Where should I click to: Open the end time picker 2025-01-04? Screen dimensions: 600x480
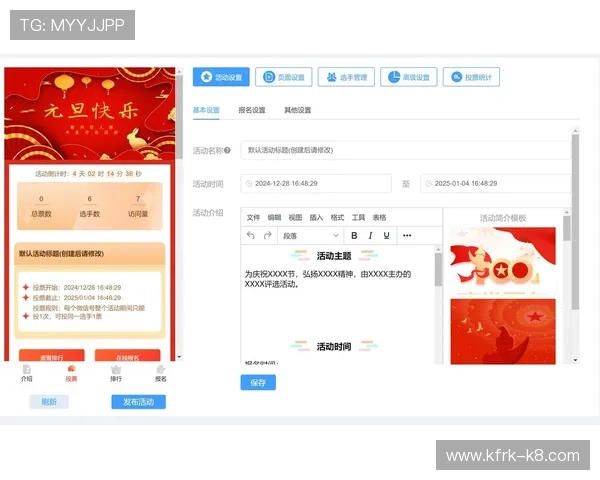pos(496,183)
